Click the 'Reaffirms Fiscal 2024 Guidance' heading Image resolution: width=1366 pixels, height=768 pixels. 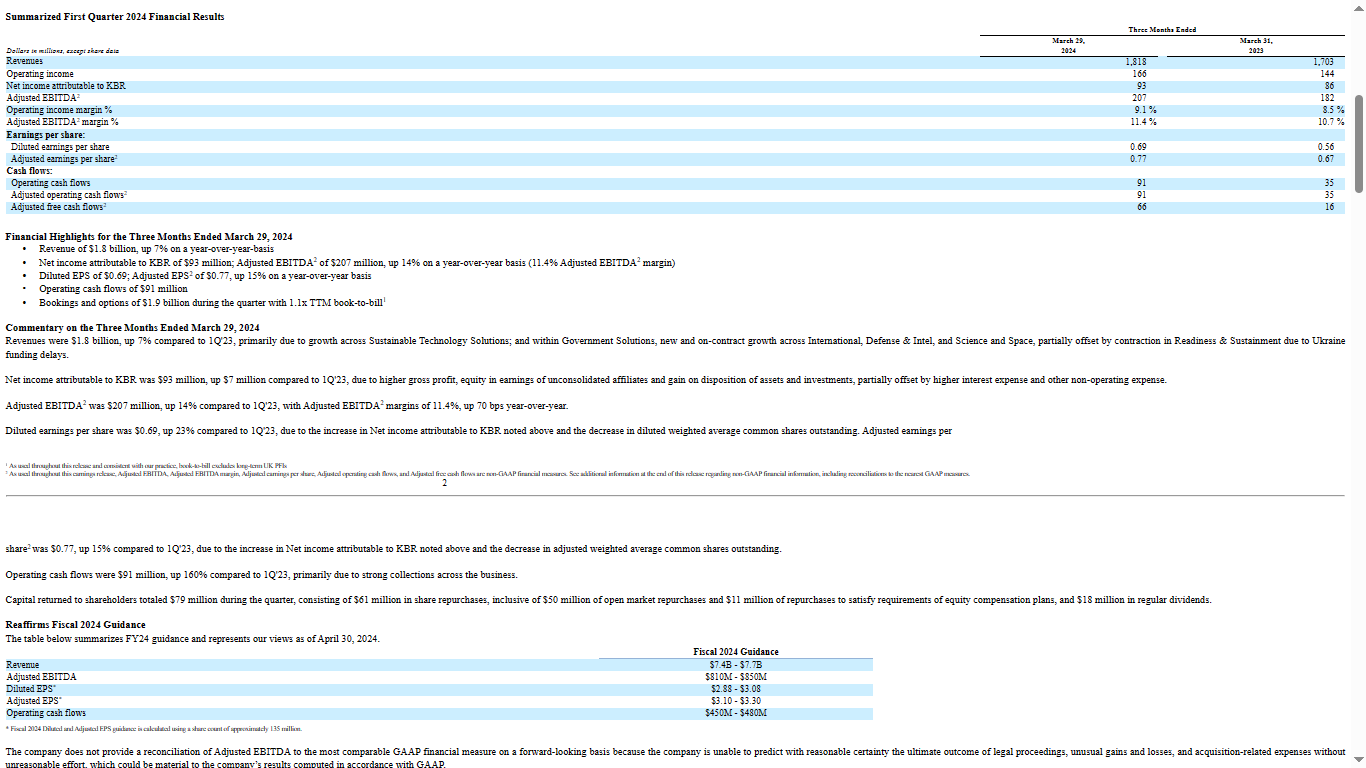75,625
